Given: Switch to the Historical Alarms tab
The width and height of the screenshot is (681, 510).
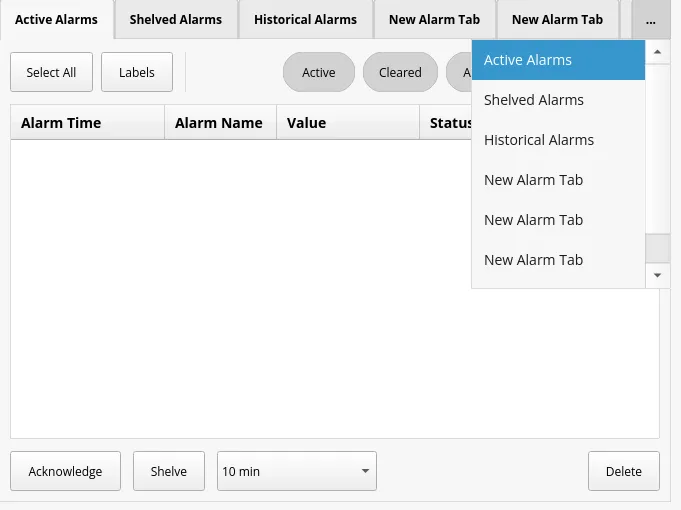Looking at the screenshot, I should pos(305,20).
